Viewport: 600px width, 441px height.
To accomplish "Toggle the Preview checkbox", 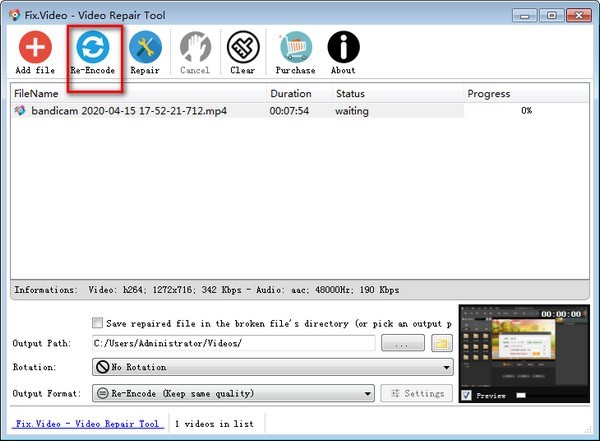I will (466, 395).
